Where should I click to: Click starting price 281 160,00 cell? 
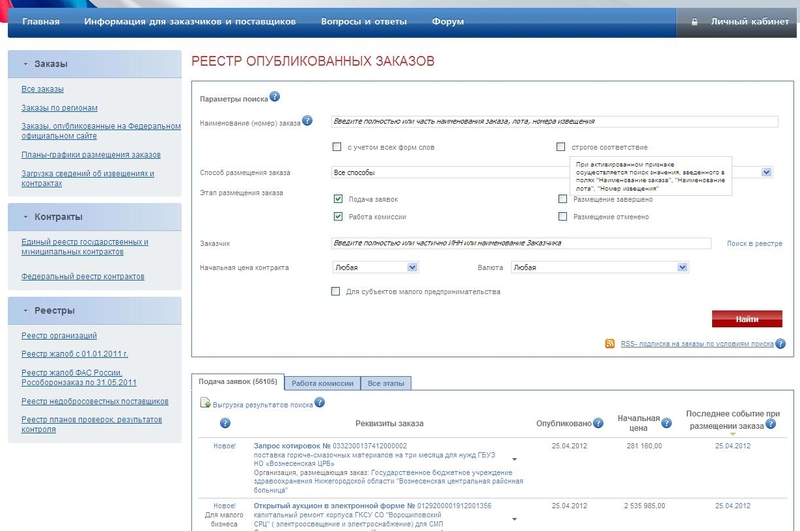coord(644,446)
